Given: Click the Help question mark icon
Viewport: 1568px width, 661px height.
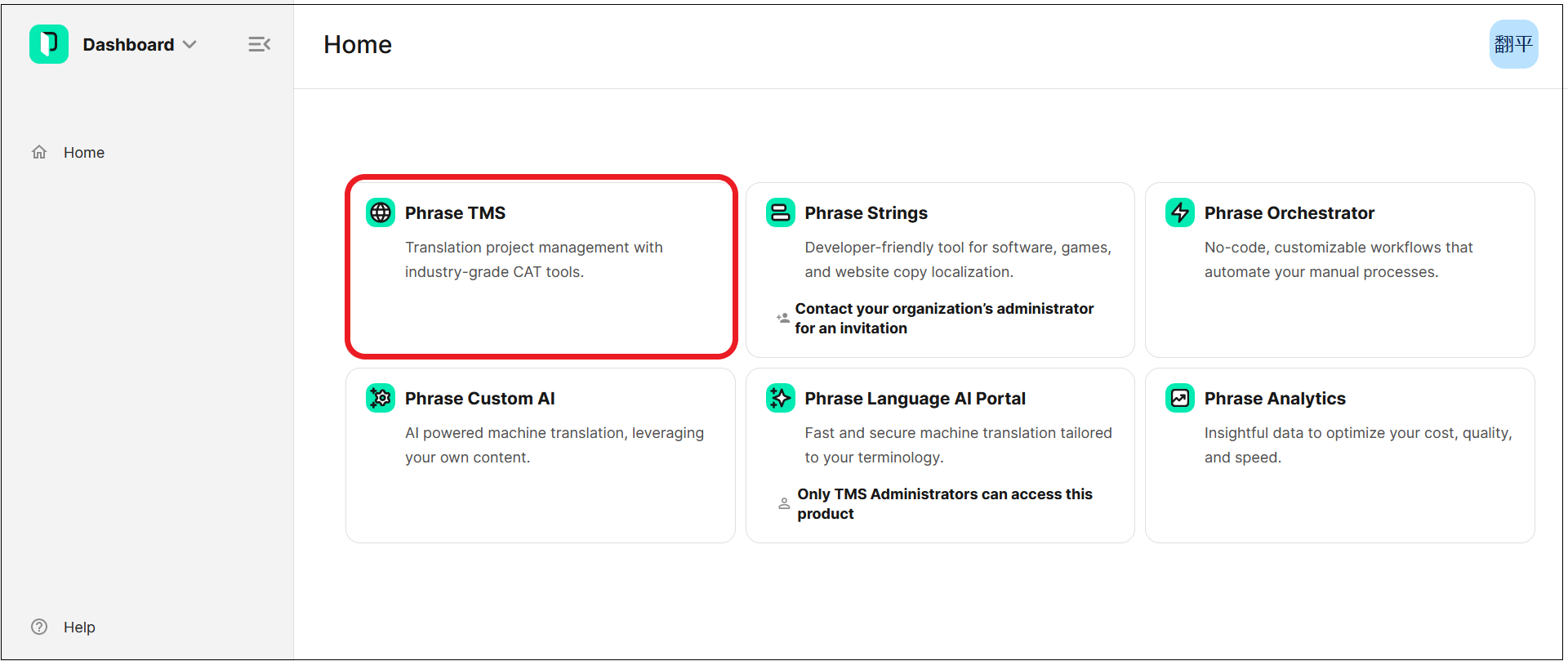Looking at the screenshot, I should pyautogui.click(x=39, y=627).
